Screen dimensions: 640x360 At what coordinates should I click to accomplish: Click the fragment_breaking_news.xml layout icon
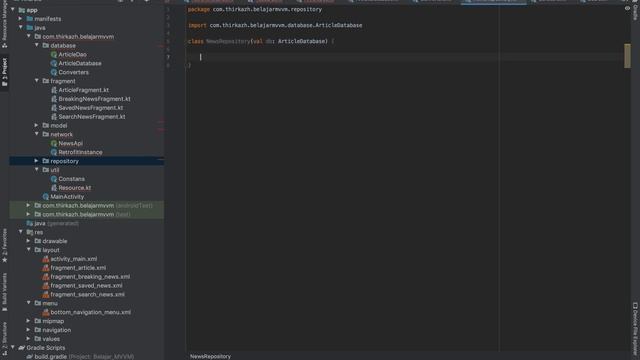(46, 277)
